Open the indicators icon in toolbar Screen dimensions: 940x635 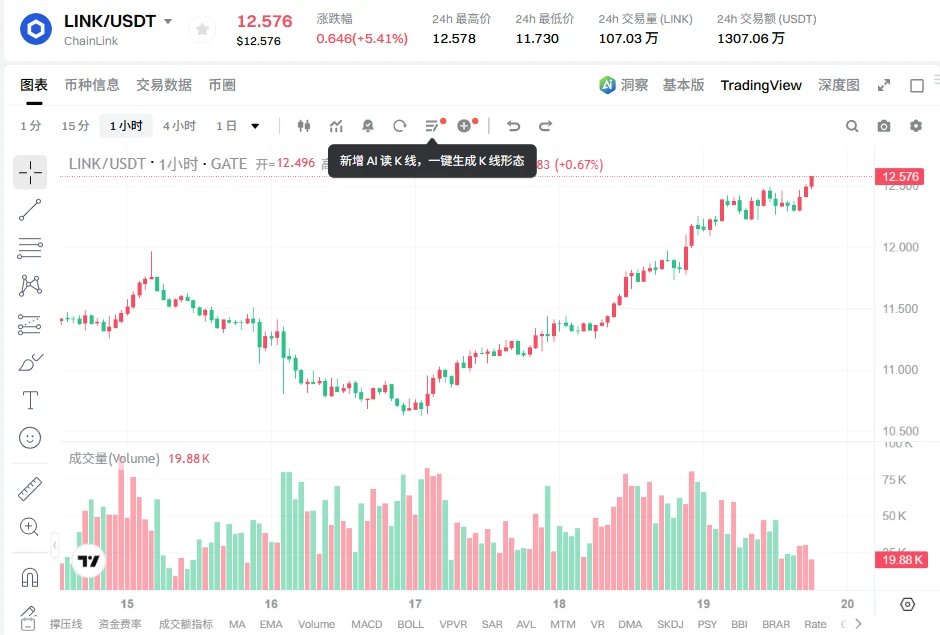click(x=336, y=126)
